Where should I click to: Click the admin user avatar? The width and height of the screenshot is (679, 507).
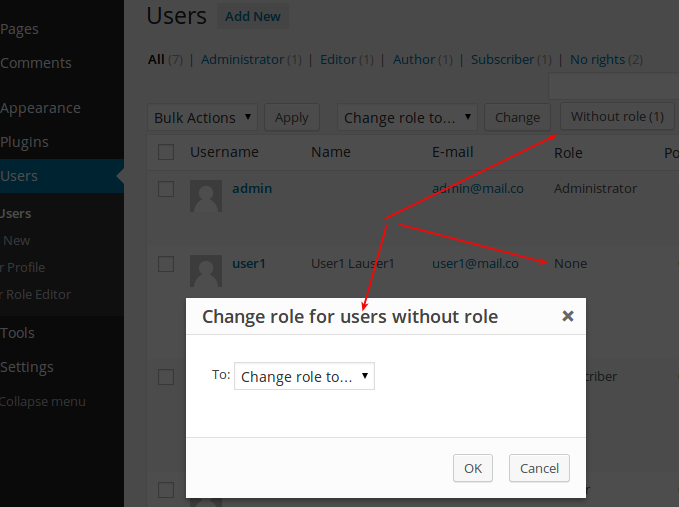click(206, 196)
